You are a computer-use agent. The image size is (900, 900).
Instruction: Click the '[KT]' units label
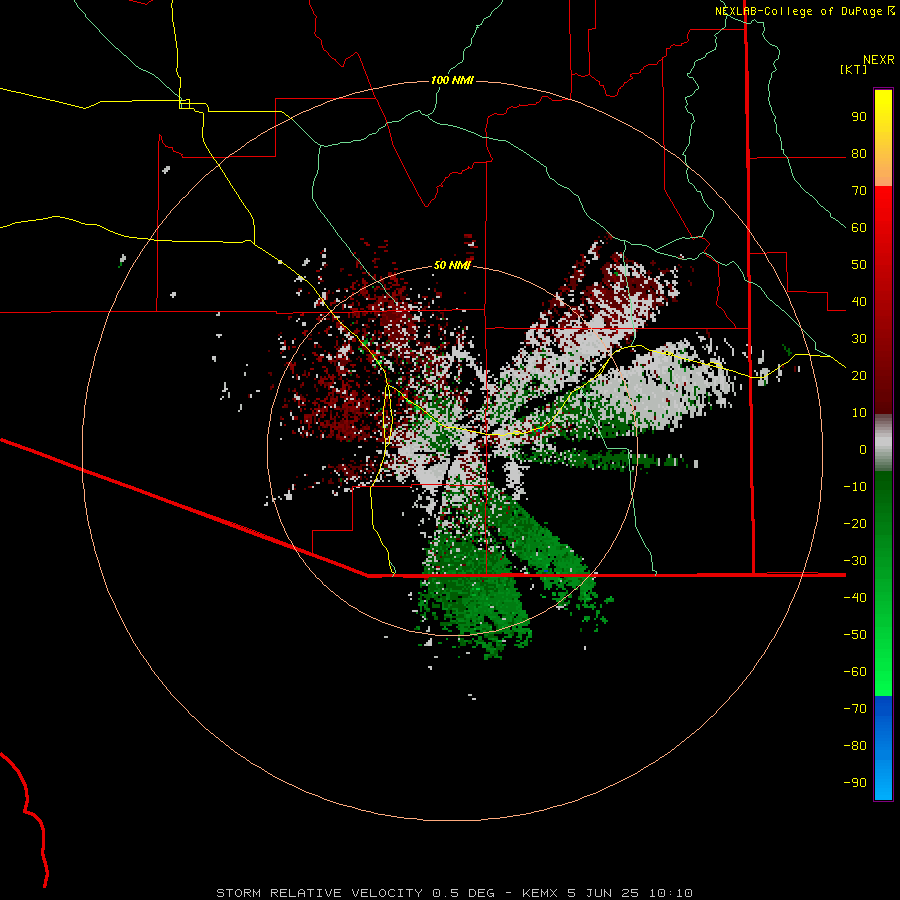[x=854, y=69]
